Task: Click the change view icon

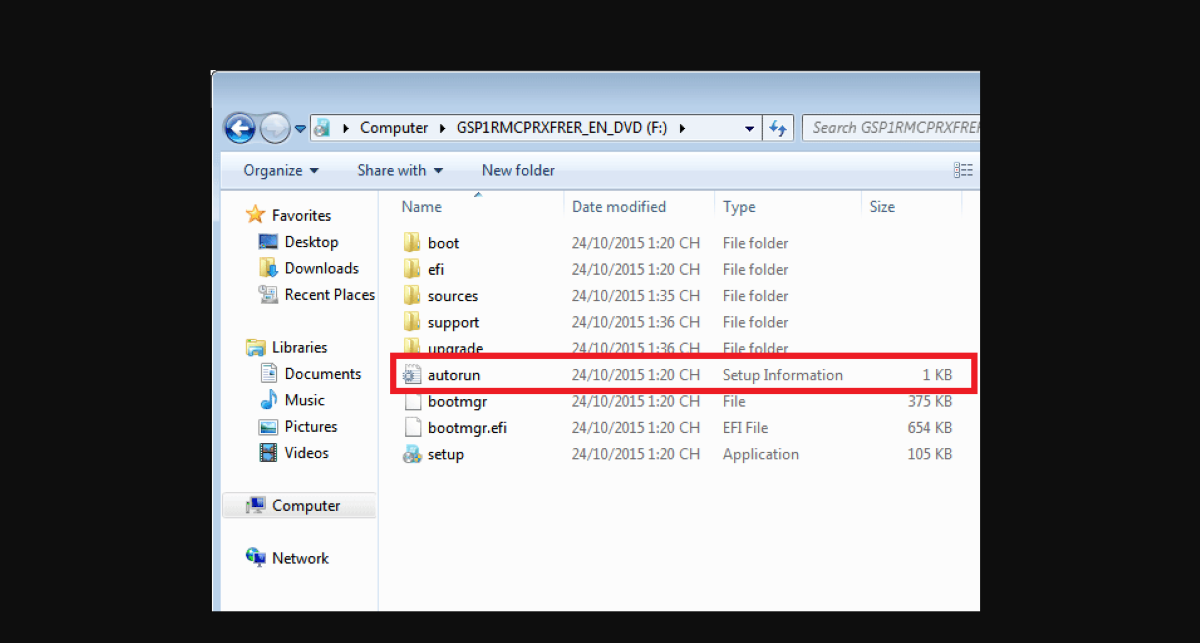Action: [963, 170]
